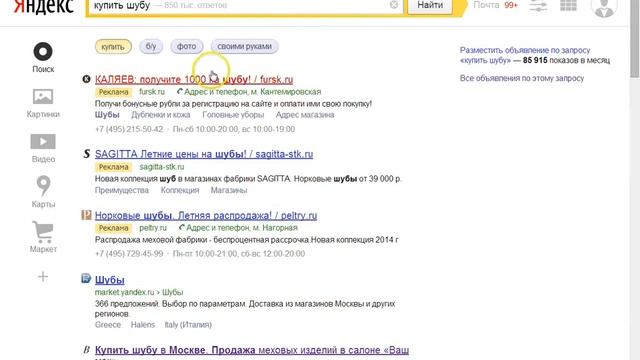
Task: Click peltry.ru favicon icon
Action: coord(86,215)
